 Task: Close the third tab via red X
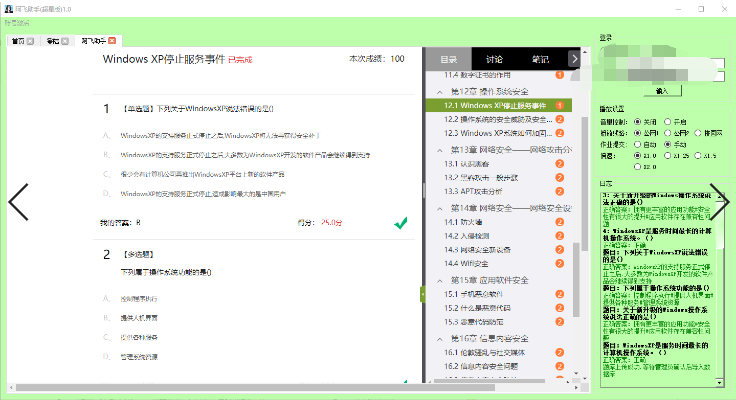point(112,41)
